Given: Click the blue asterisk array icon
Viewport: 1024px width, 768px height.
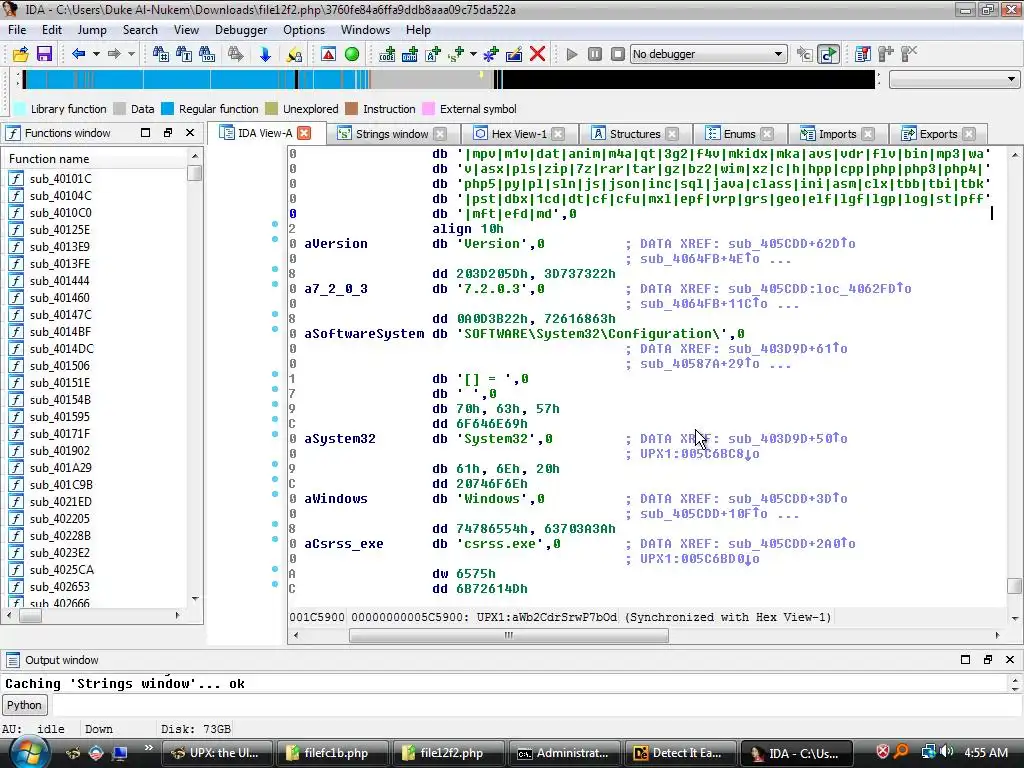Looking at the screenshot, I should click(x=490, y=54).
